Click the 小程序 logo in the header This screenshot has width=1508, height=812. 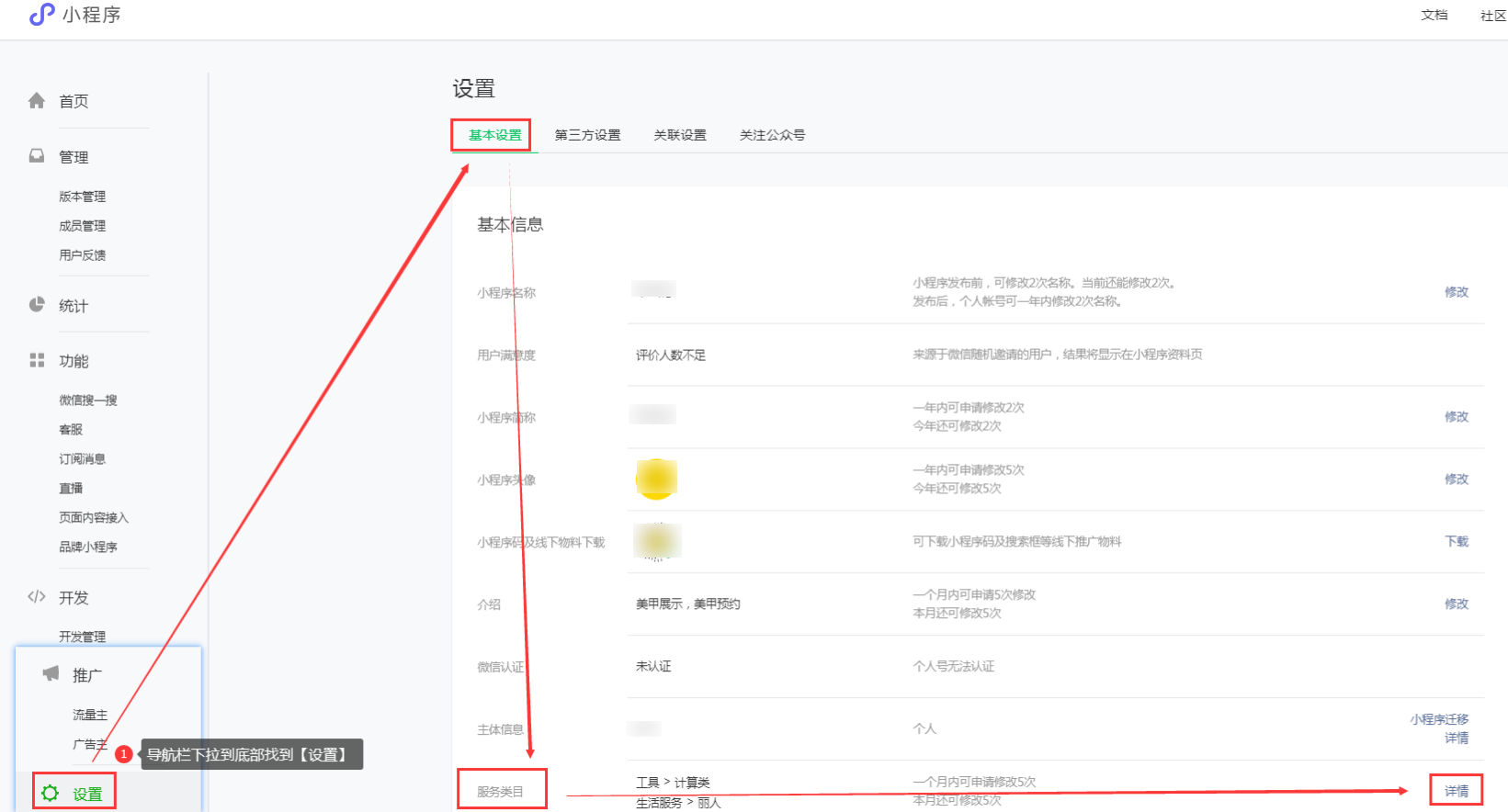[x=42, y=15]
